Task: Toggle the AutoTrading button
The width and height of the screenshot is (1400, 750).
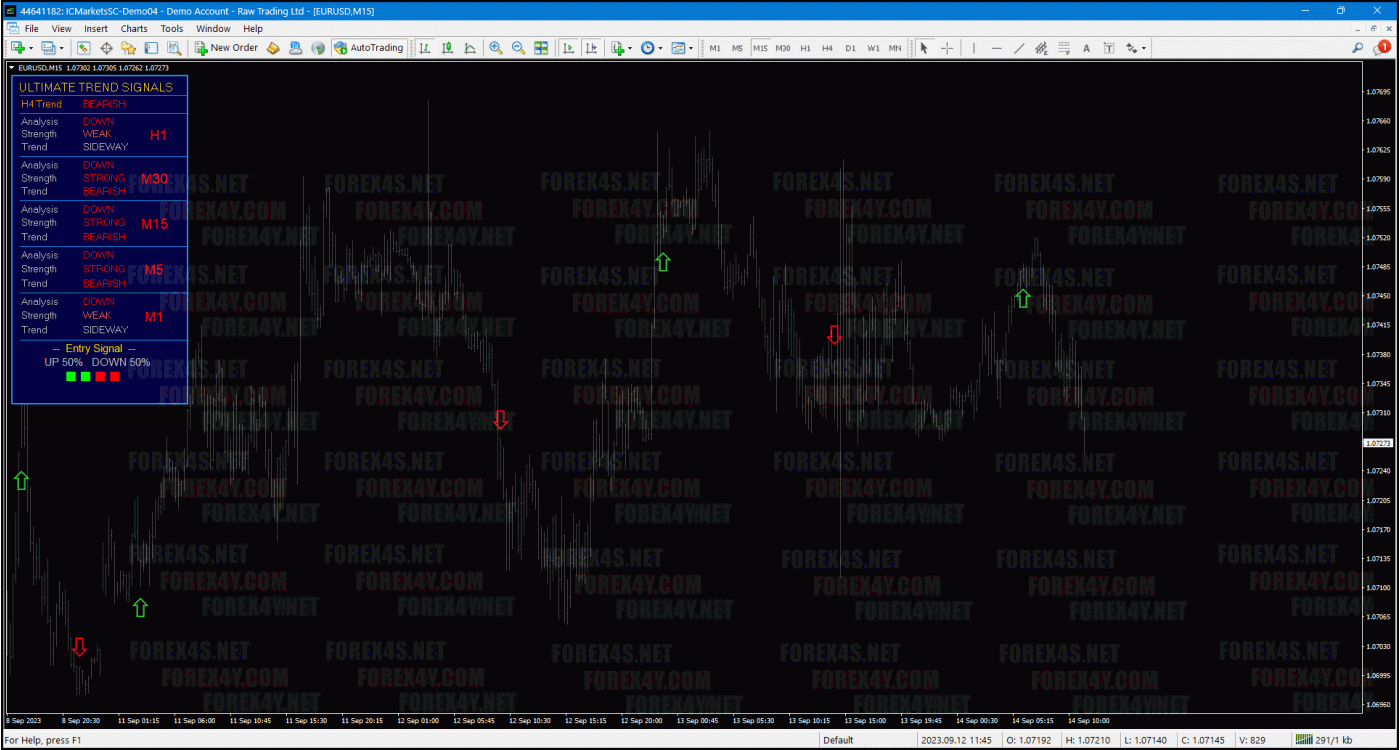Action: coord(369,48)
